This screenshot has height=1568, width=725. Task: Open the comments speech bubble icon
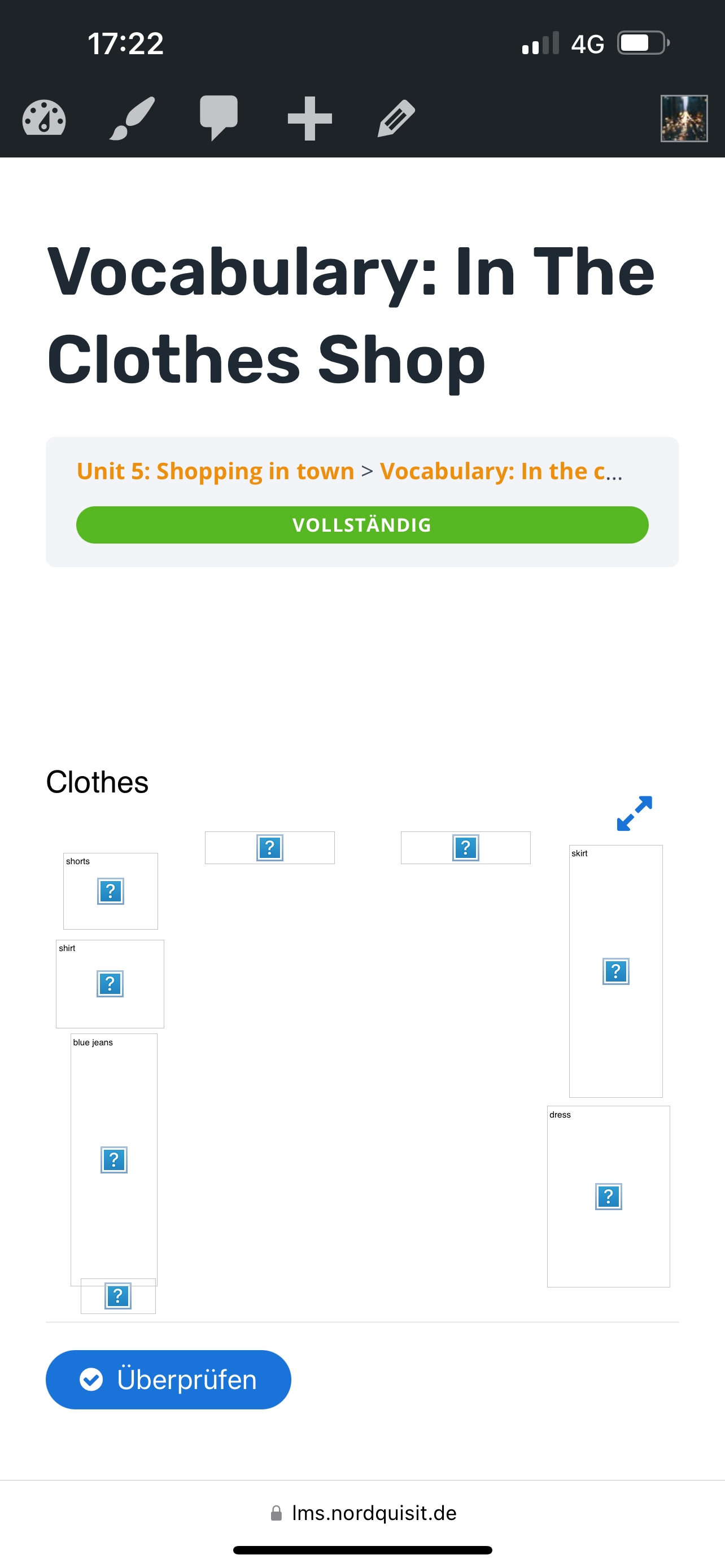pos(219,117)
